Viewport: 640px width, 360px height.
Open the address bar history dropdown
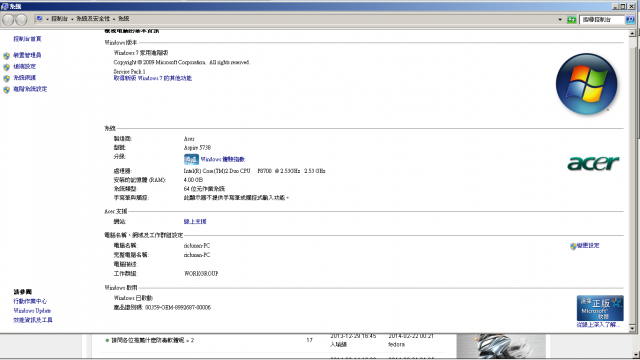click(x=560, y=20)
